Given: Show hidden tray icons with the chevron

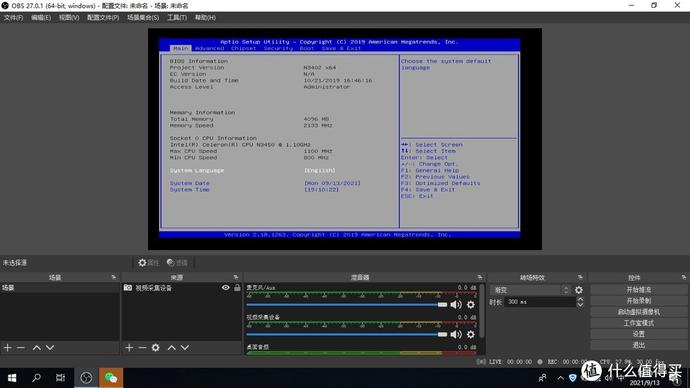Looking at the screenshot, I should 560,378.
